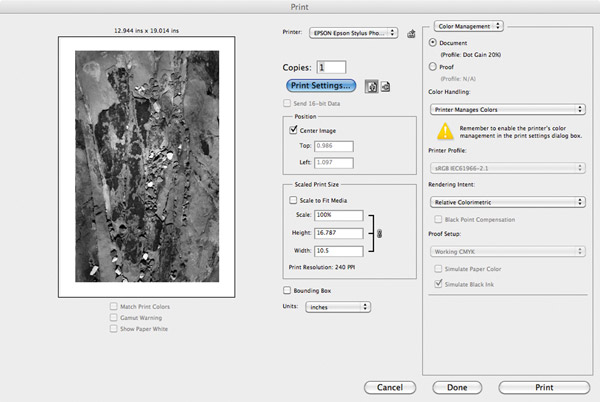Viewport: 600px width, 402px height.
Task: Open the Units dropdown
Action: pyautogui.click(x=338, y=307)
